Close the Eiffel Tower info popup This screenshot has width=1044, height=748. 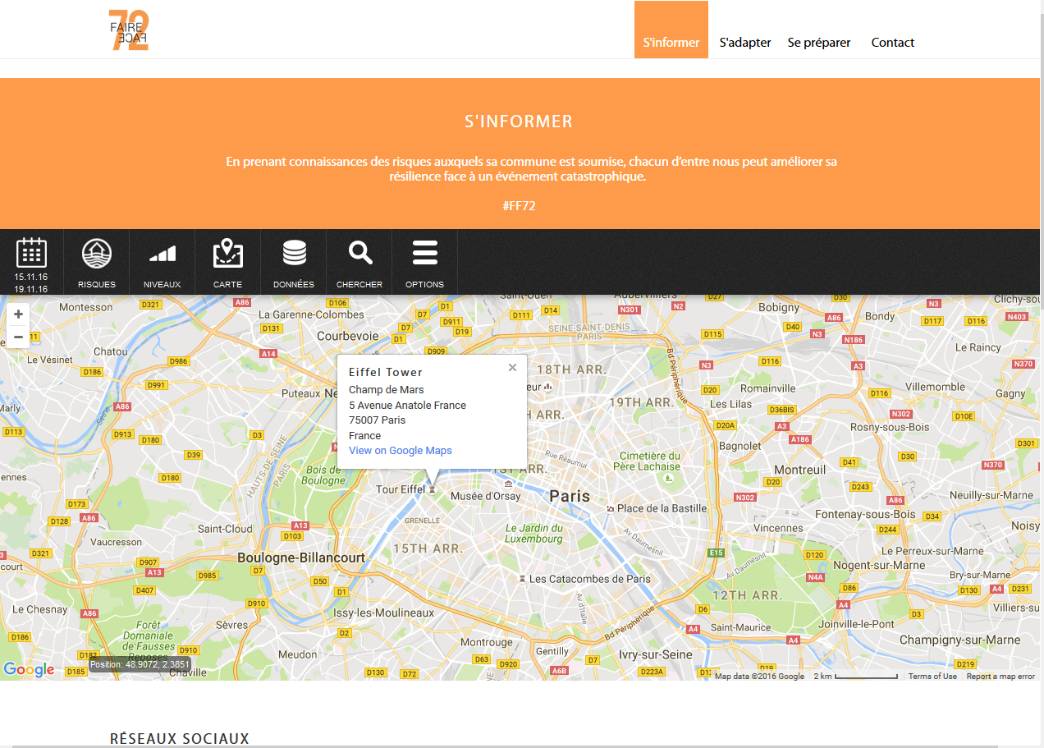coord(512,367)
